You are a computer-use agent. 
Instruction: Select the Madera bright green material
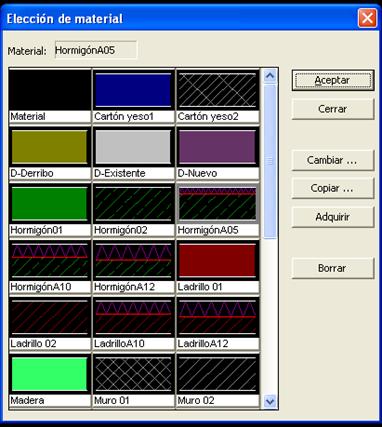(x=50, y=374)
